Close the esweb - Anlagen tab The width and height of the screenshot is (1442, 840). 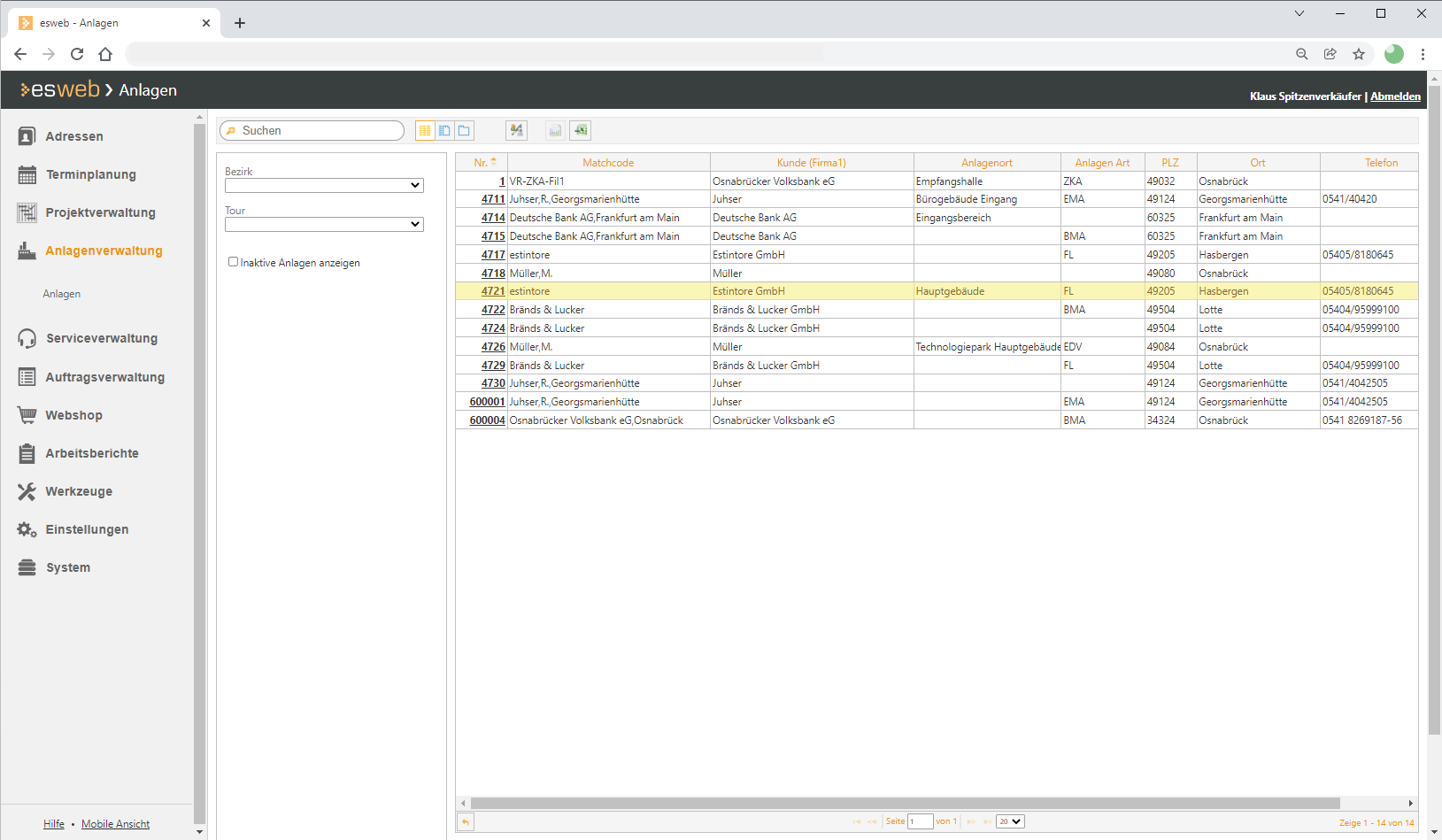[206, 23]
